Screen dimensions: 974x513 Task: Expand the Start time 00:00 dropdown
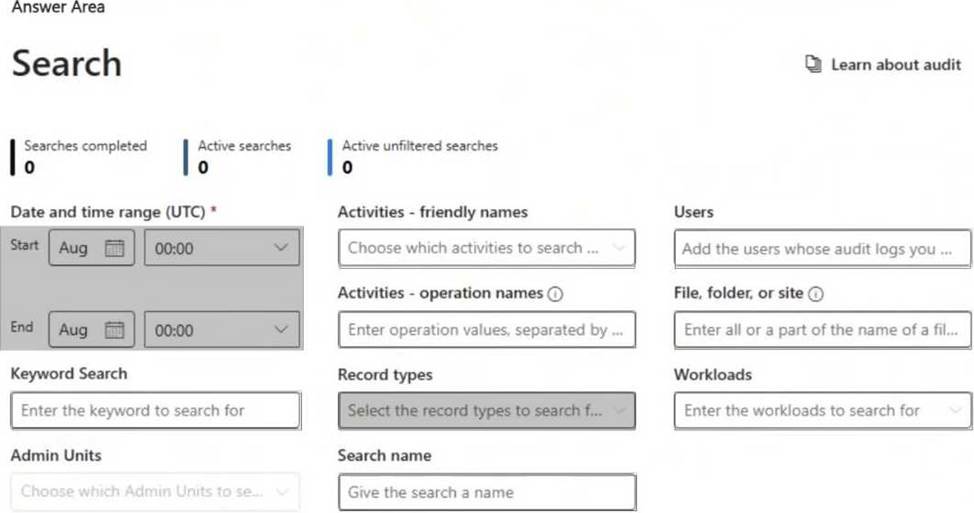pyautogui.click(x=222, y=248)
